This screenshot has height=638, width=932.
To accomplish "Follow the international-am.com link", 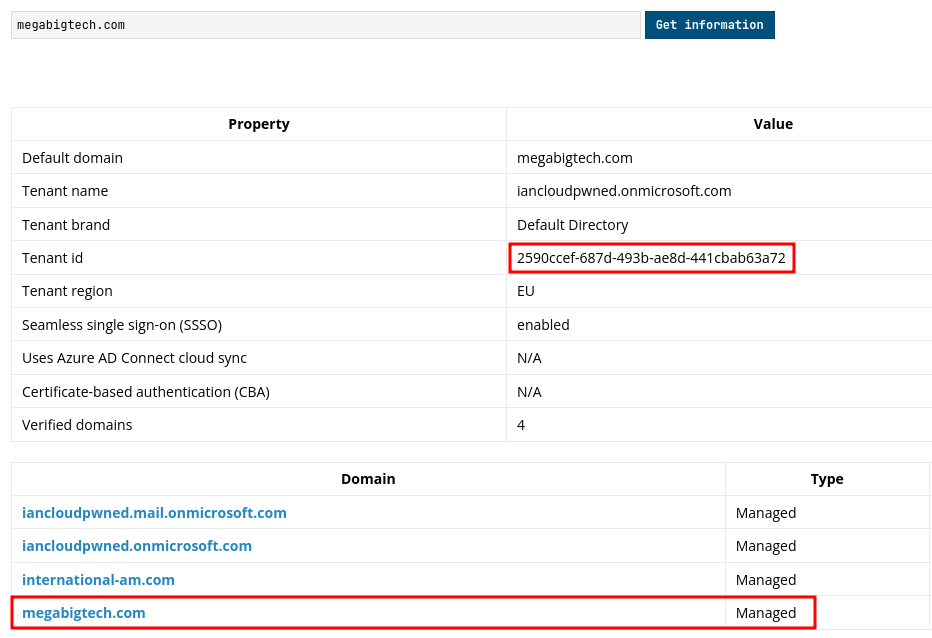I will (98, 580).
